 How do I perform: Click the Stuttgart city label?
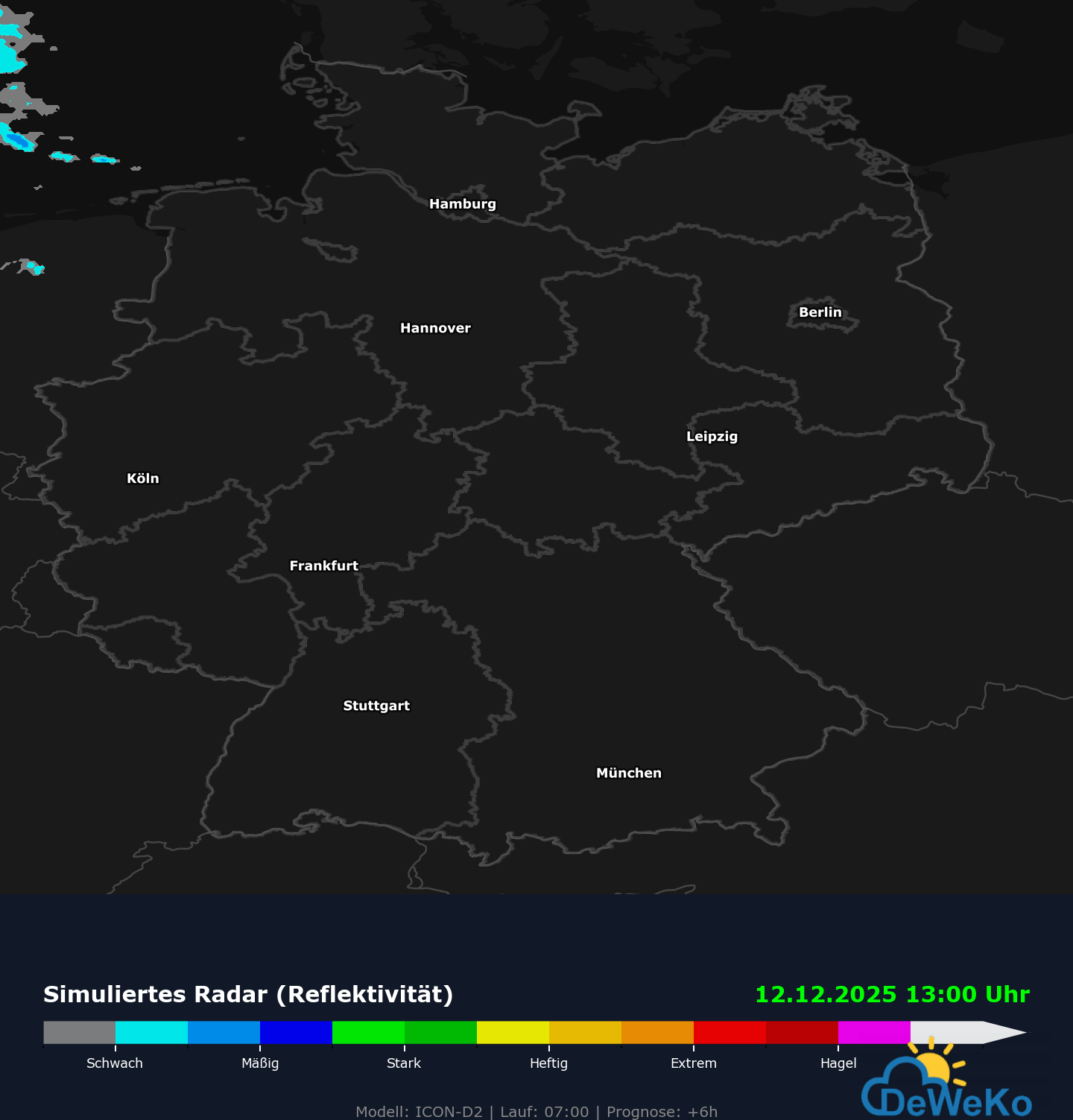376,705
